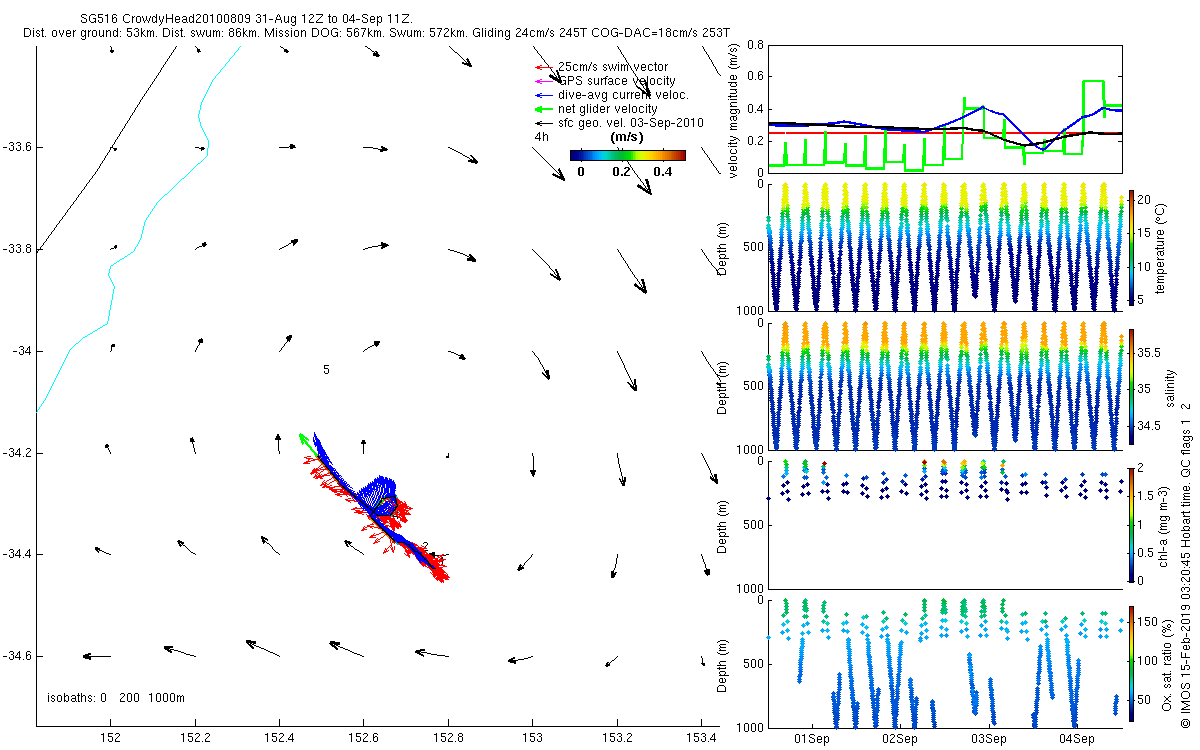Click map longitude tick '152.2'
This screenshot has height=750, width=1200.
point(196,740)
